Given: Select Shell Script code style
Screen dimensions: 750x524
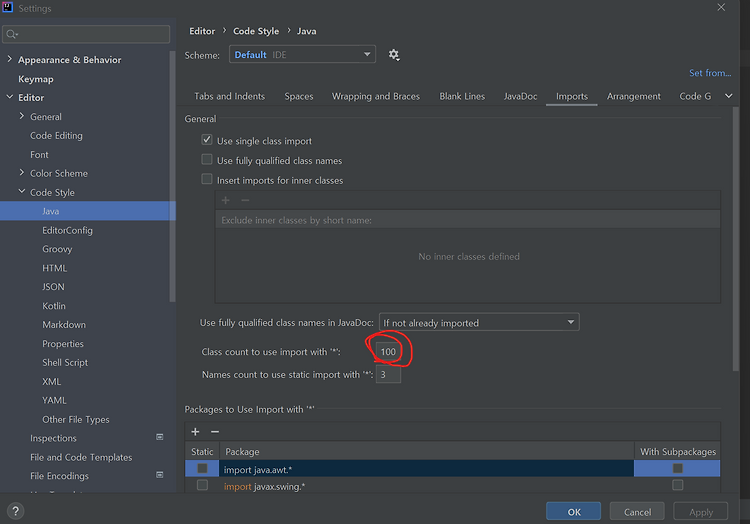Looking at the screenshot, I should [65, 362].
